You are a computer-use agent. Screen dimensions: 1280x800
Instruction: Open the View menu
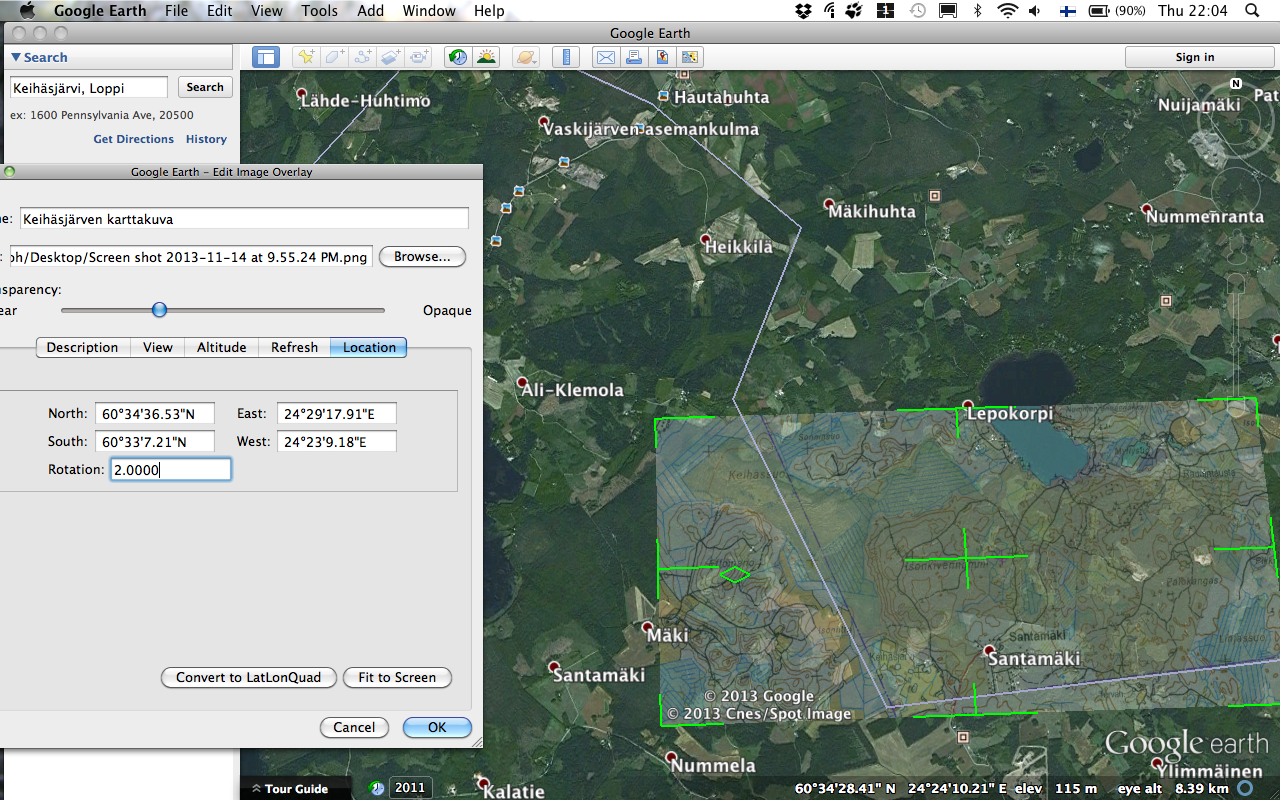point(266,11)
